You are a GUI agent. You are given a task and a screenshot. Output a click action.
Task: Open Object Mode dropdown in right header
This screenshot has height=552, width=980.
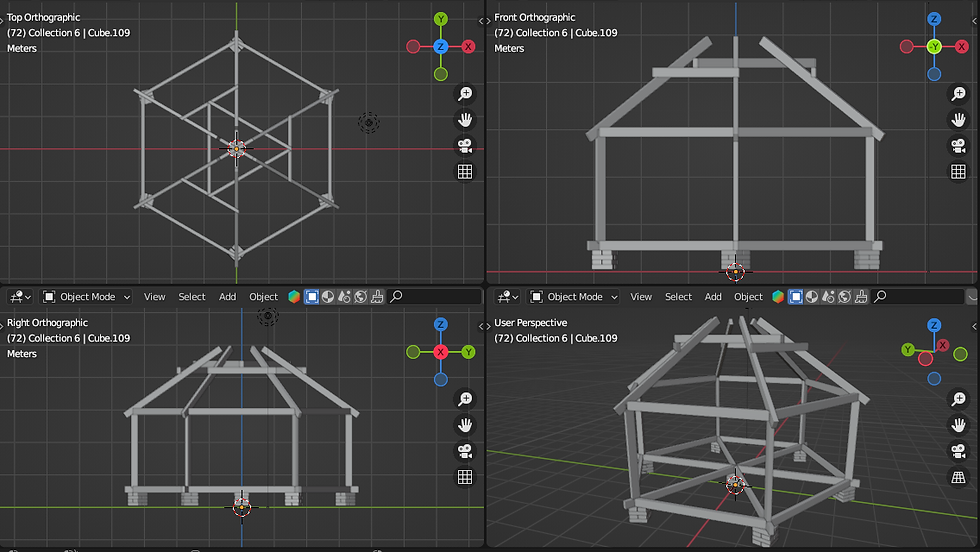click(x=574, y=296)
